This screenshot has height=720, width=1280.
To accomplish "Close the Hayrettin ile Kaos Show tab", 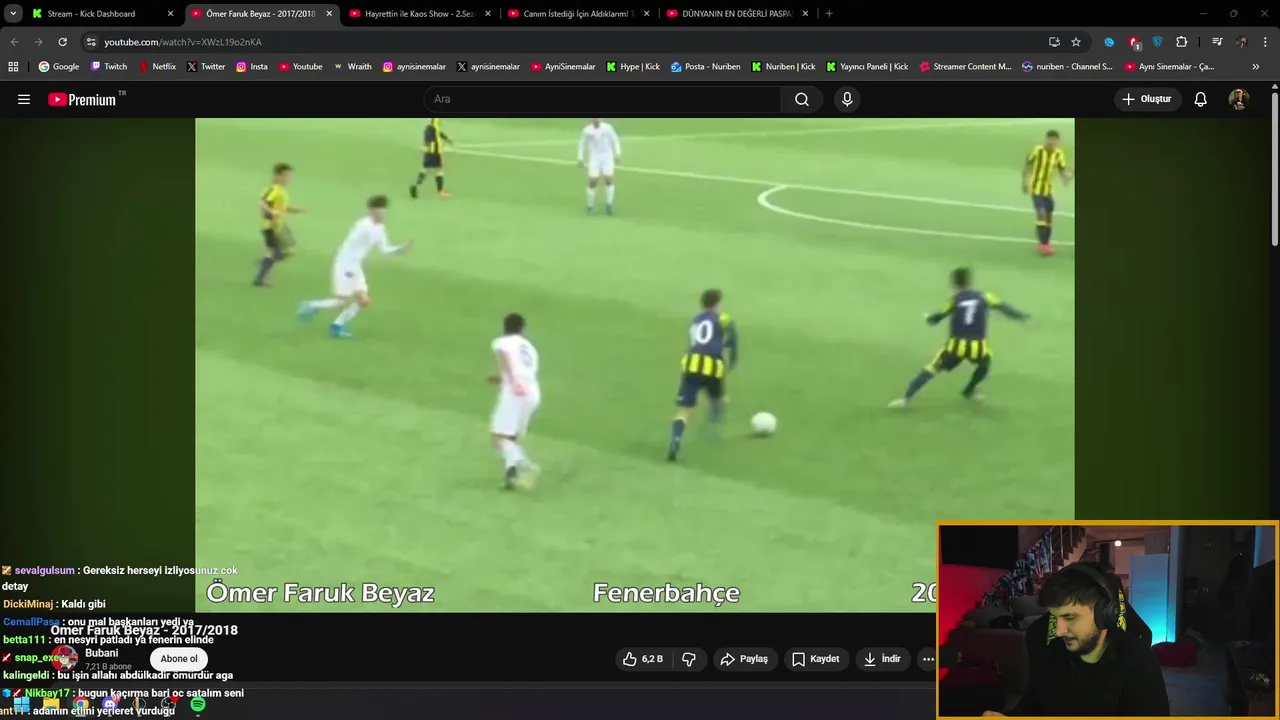I will [x=488, y=14].
